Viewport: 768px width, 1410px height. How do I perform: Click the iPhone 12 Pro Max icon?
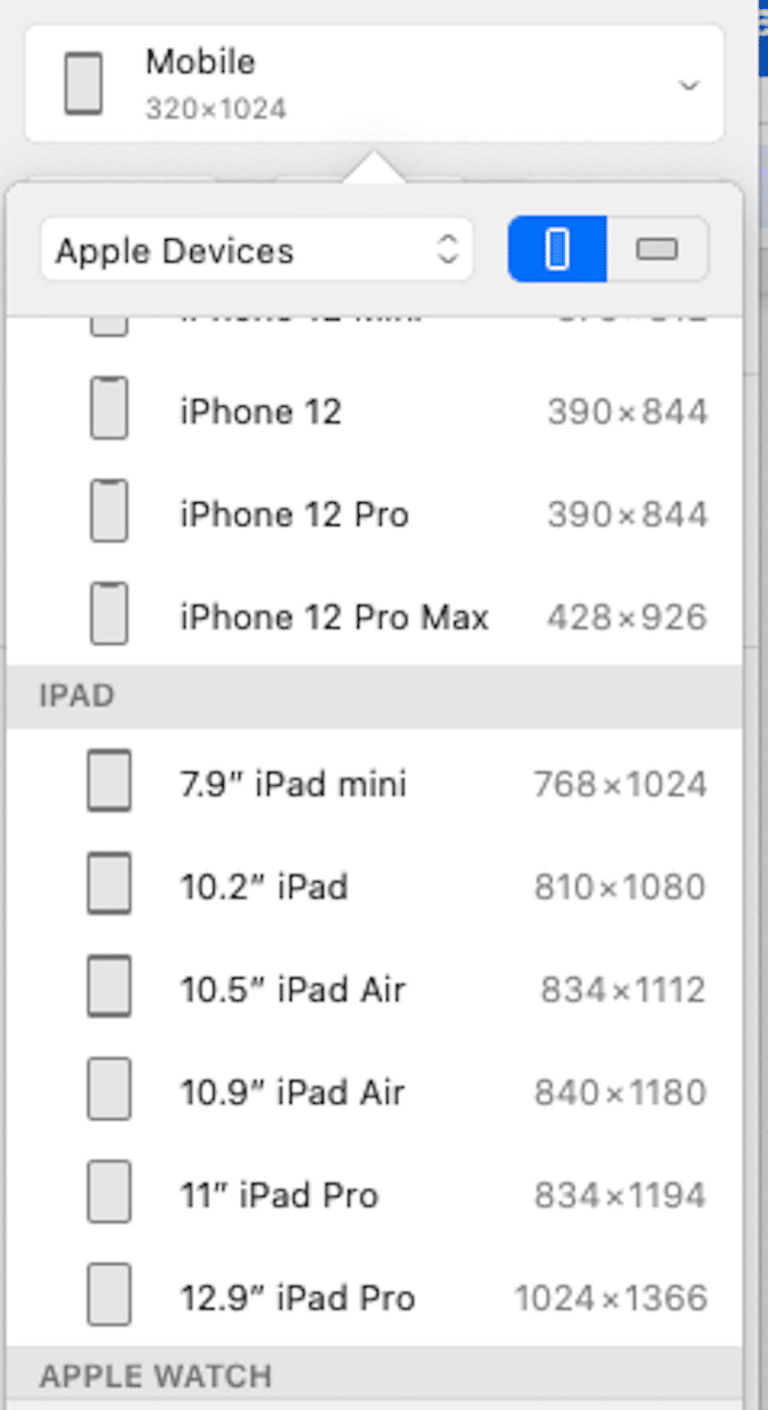109,614
